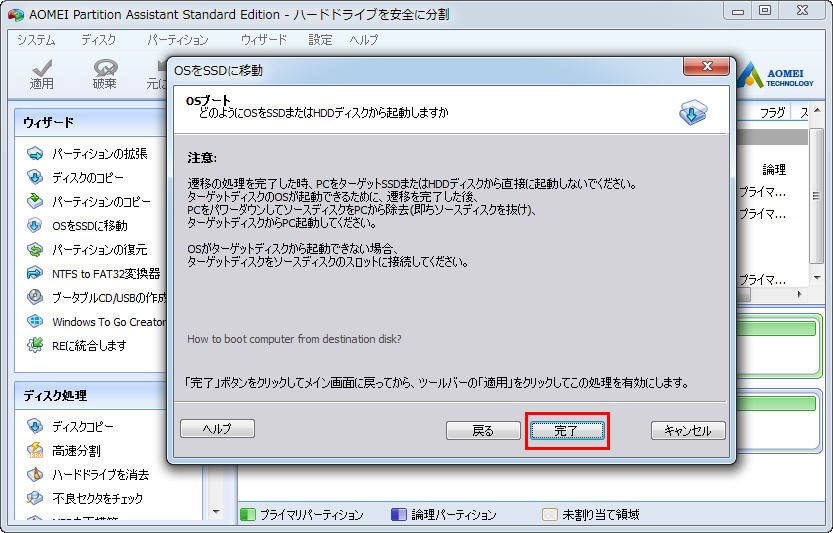
Task: Open the ヘルプ menu in menu bar
Action: point(364,40)
